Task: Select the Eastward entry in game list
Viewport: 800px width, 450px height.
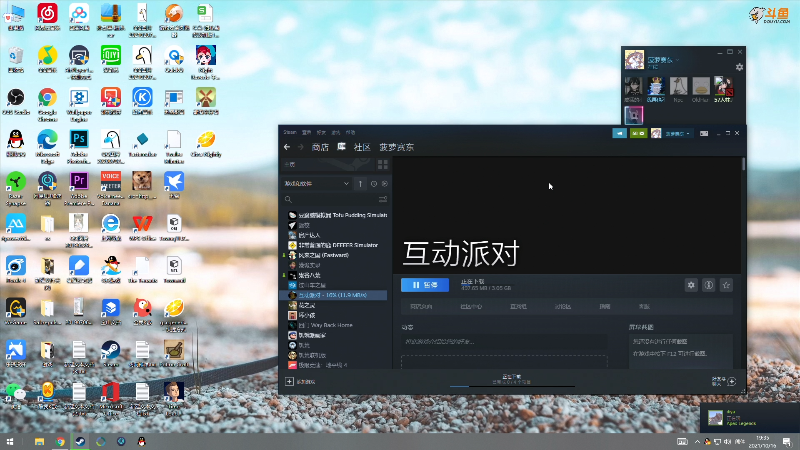Action: tap(319, 255)
